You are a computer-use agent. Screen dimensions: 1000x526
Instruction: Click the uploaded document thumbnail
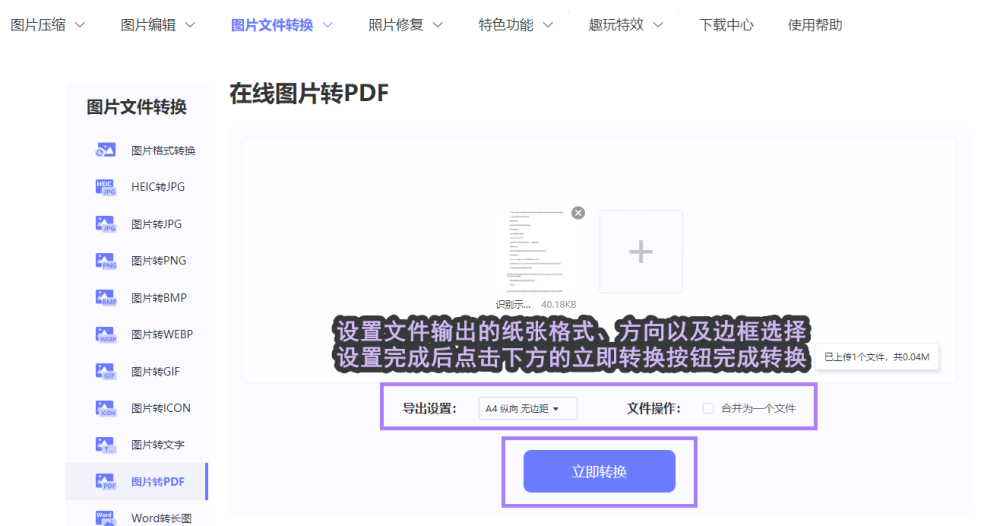point(536,252)
